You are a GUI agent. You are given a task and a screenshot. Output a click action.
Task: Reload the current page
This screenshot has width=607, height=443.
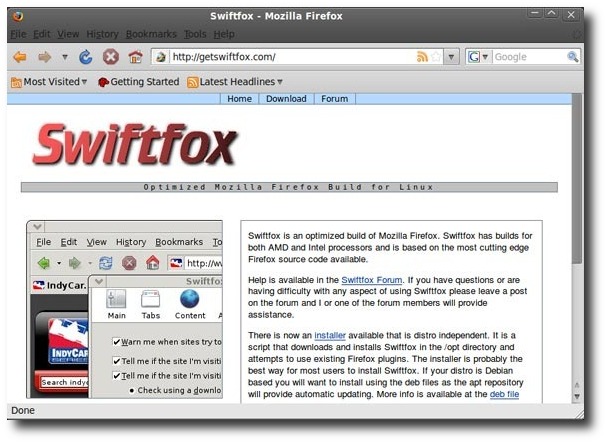coord(86,57)
